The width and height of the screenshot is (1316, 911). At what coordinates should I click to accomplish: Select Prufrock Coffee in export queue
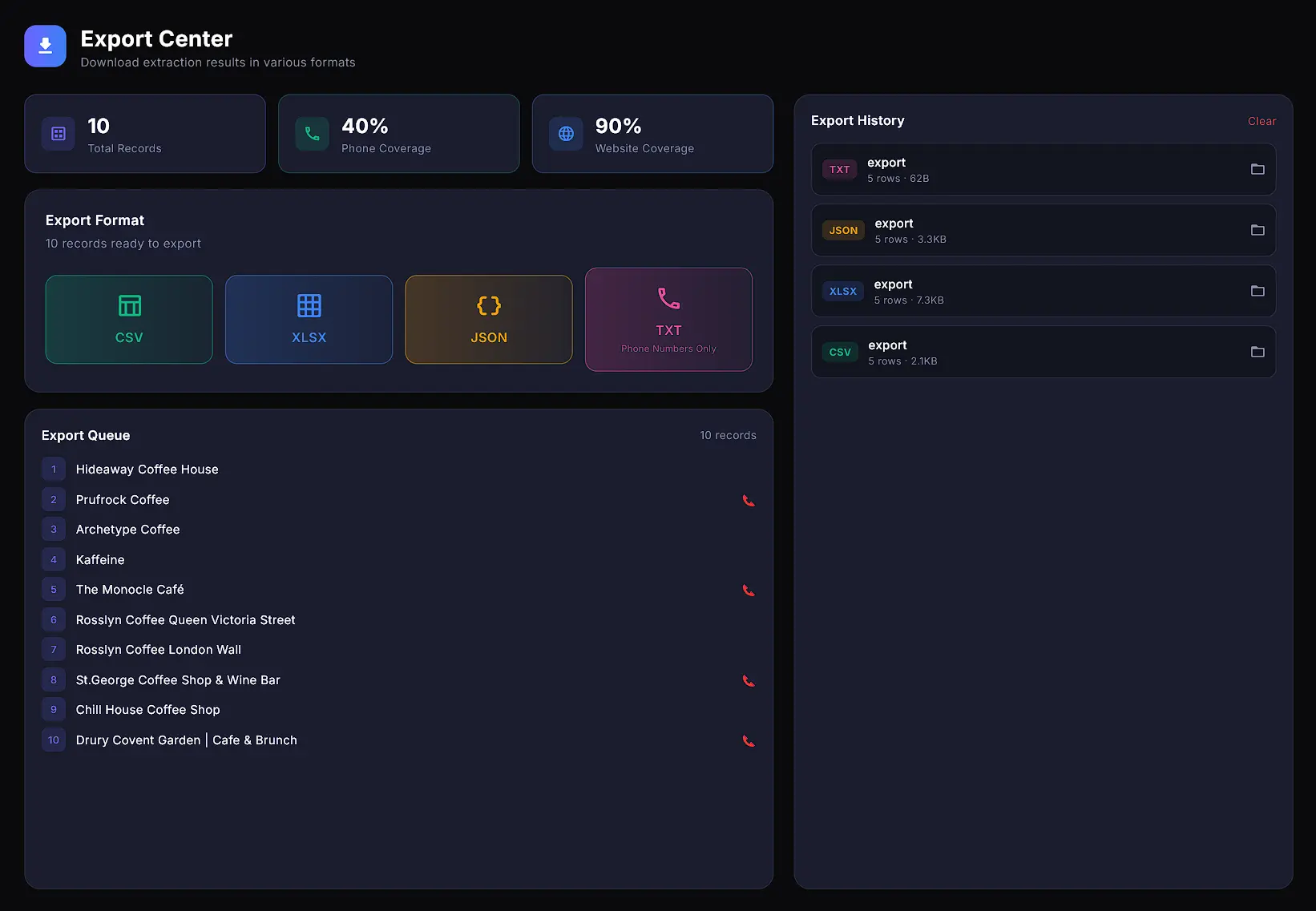(x=399, y=500)
